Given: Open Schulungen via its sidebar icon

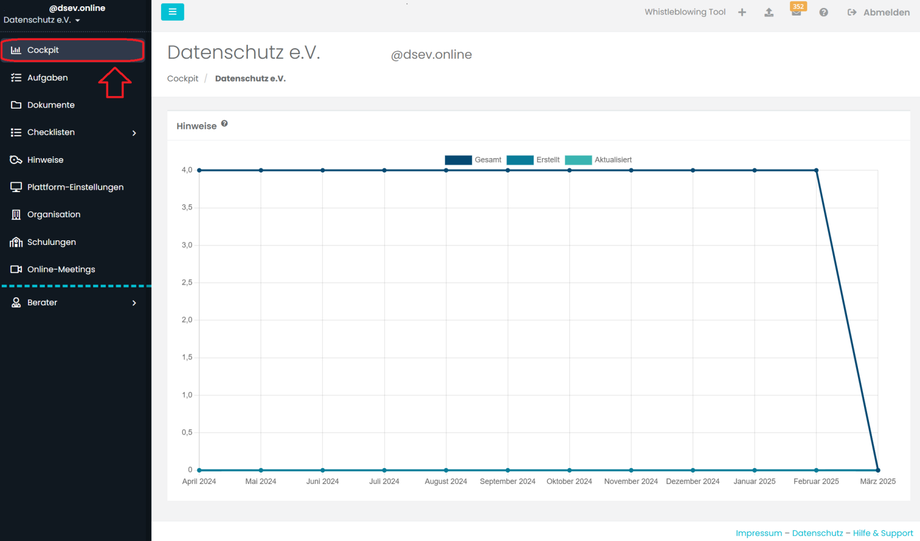Looking at the screenshot, I should pos(16,242).
